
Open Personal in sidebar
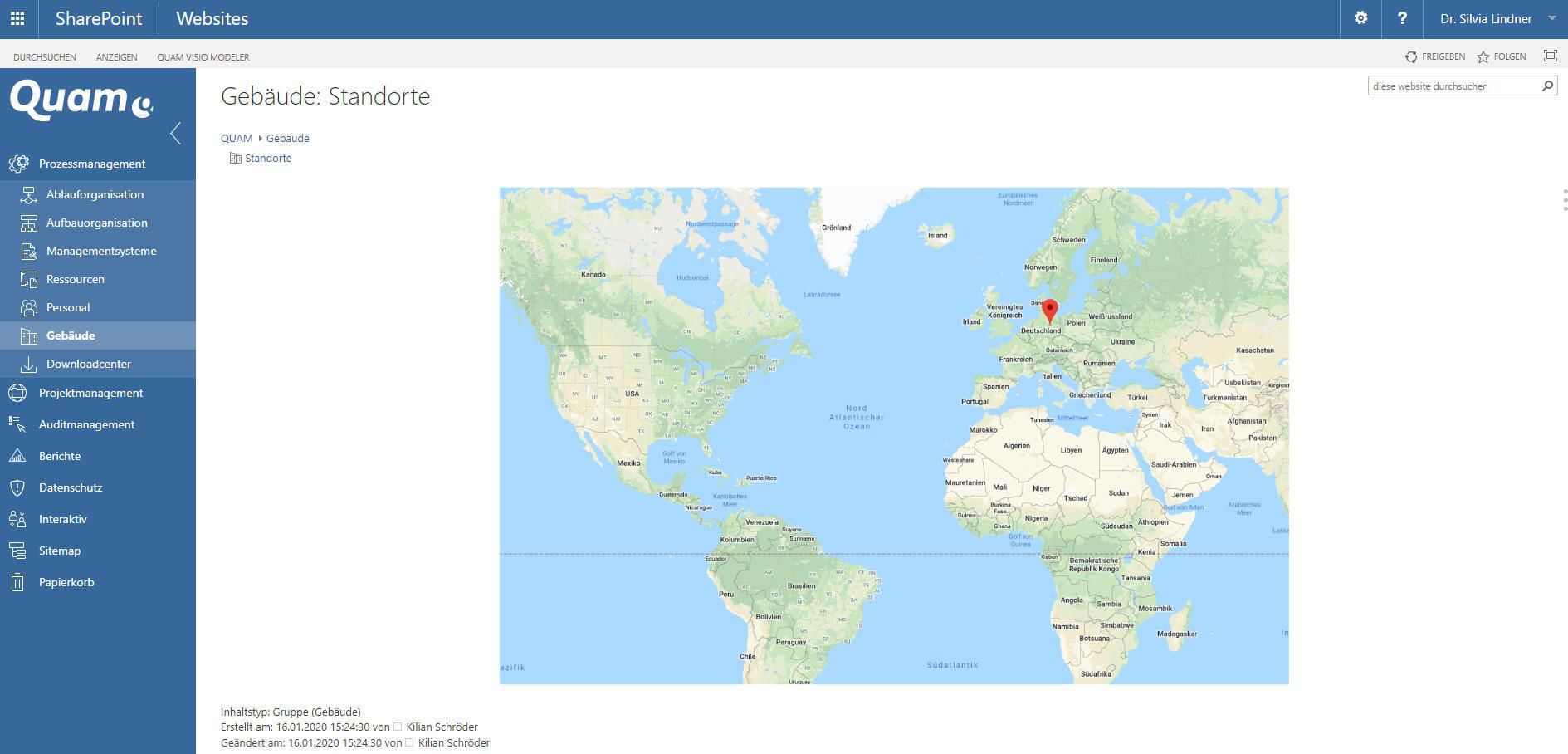point(68,307)
